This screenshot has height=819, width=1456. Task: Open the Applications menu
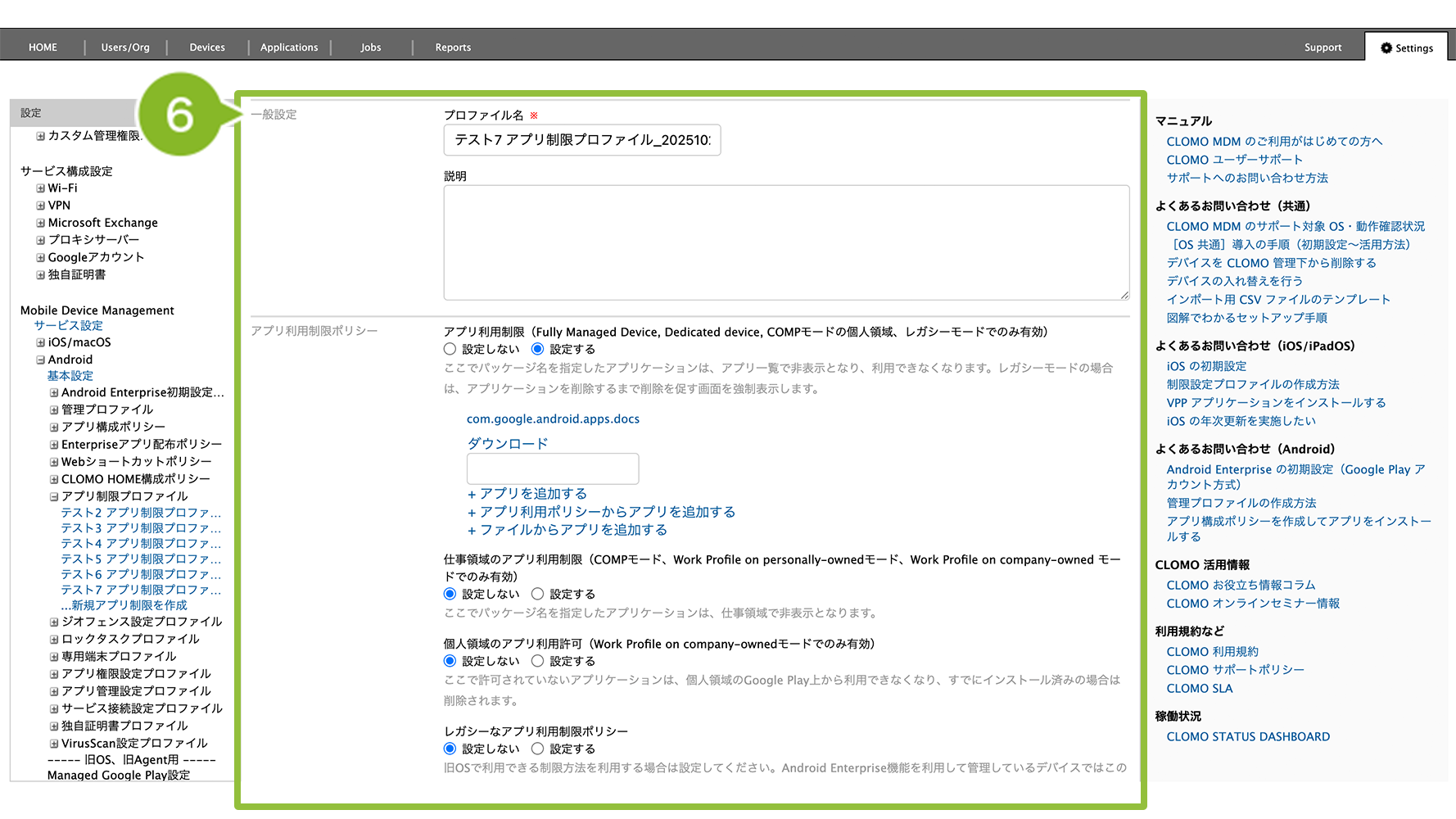coord(289,48)
